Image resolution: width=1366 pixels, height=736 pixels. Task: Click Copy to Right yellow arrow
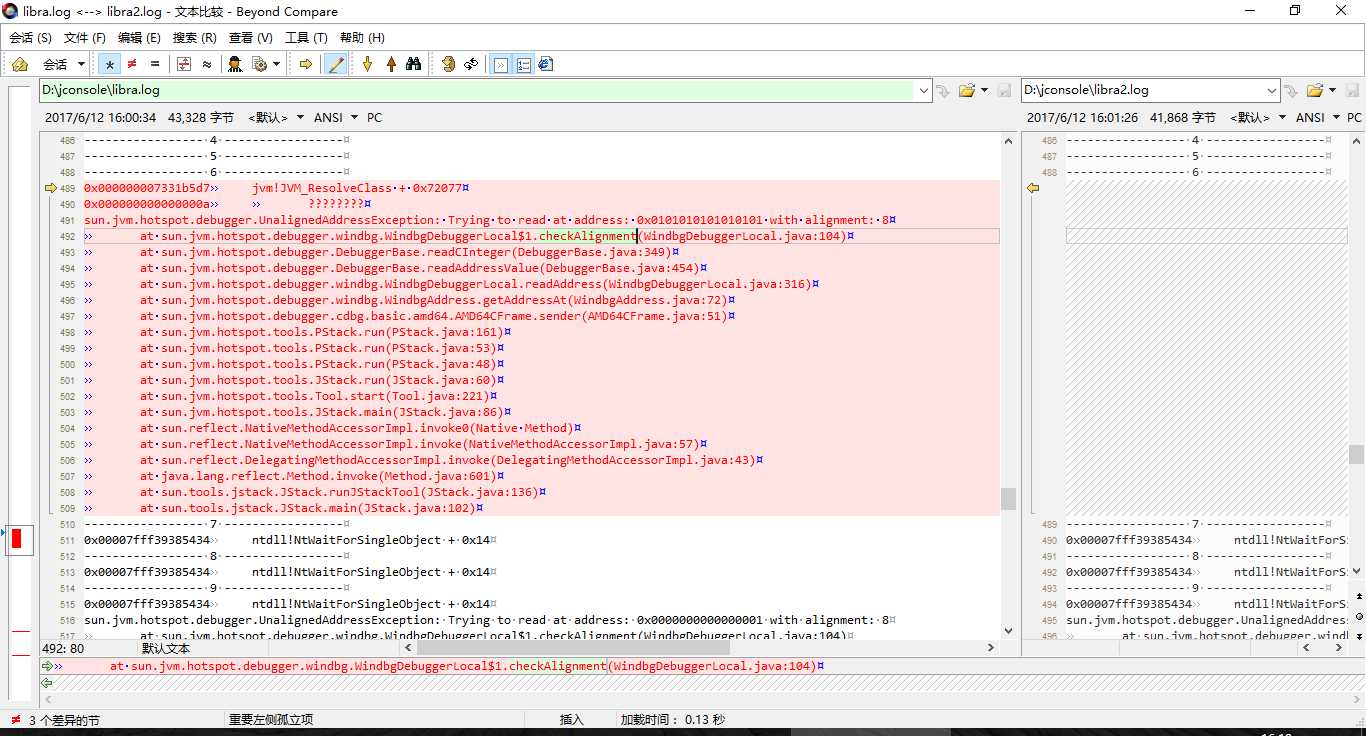click(x=306, y=64)
